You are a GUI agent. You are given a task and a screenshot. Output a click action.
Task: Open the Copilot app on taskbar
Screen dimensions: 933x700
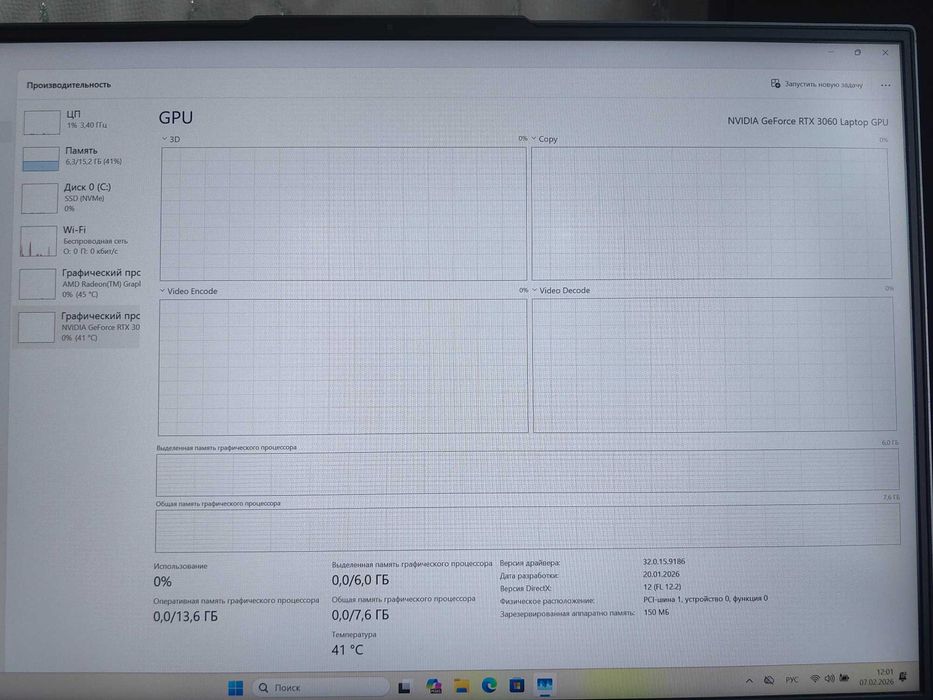pos(434,686)
